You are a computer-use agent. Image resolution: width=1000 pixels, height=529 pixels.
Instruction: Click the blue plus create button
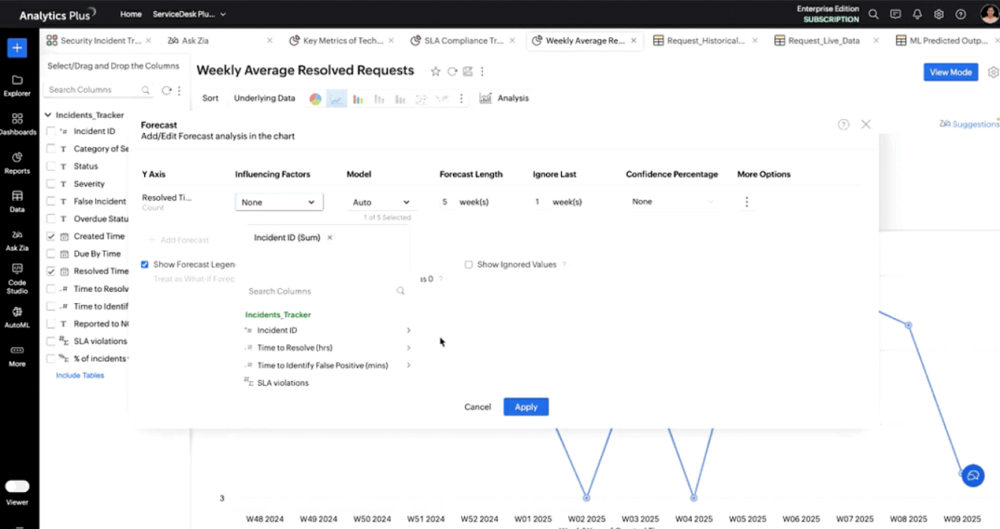pyautogui.click(x=17, y=48)
